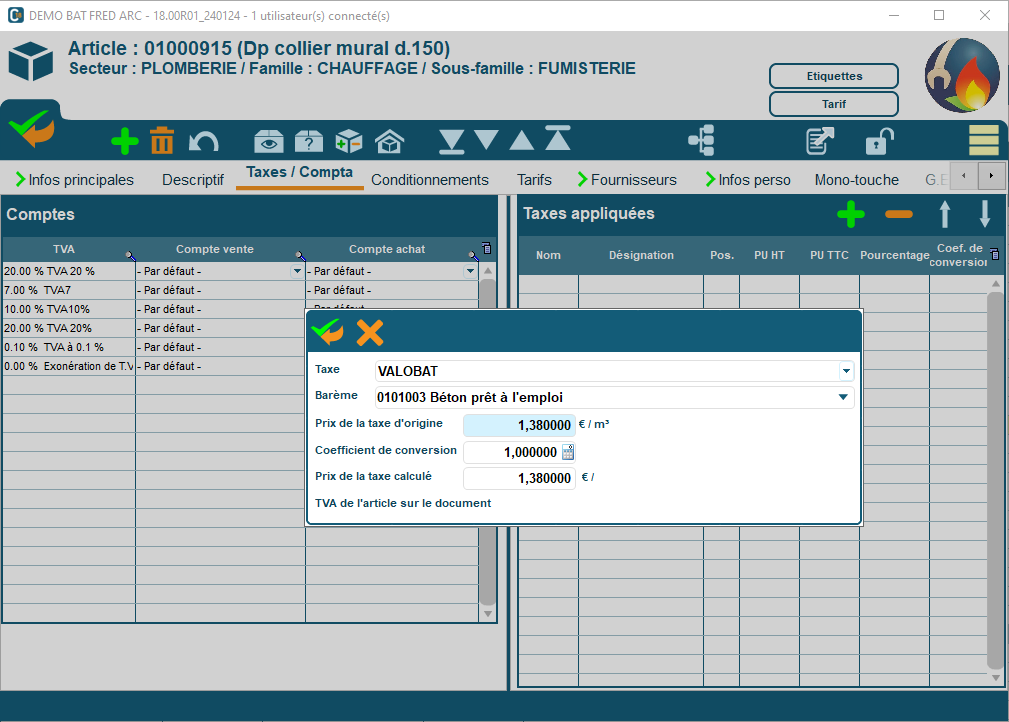Expand Compte vente dropdown for TVA 20 %

296,271
